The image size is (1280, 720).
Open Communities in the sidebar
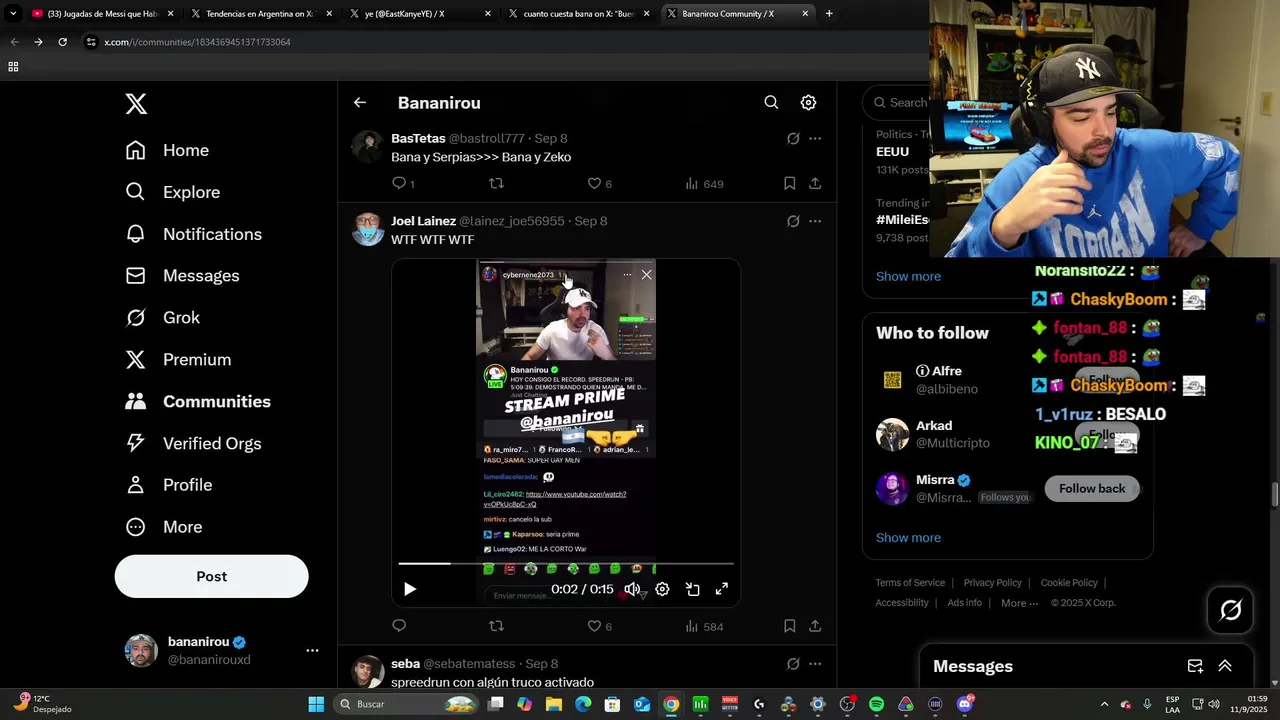198,402
